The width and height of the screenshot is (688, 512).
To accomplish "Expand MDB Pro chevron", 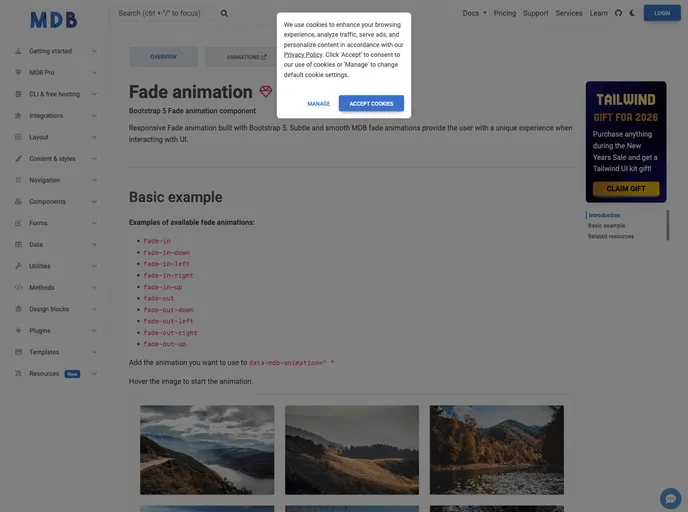I will [x=94, y=72].
